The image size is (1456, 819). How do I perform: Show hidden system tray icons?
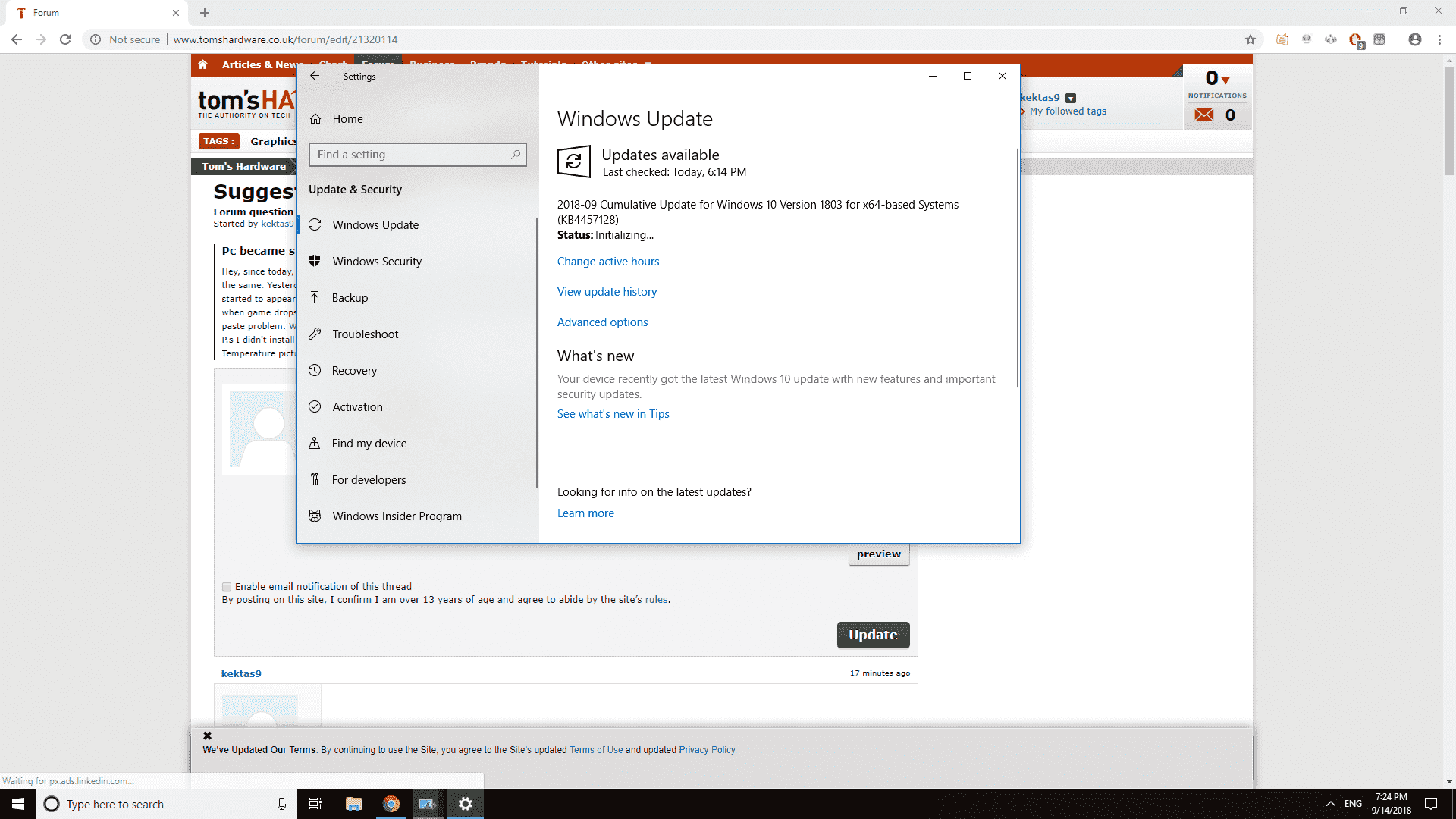[1330, 804]
